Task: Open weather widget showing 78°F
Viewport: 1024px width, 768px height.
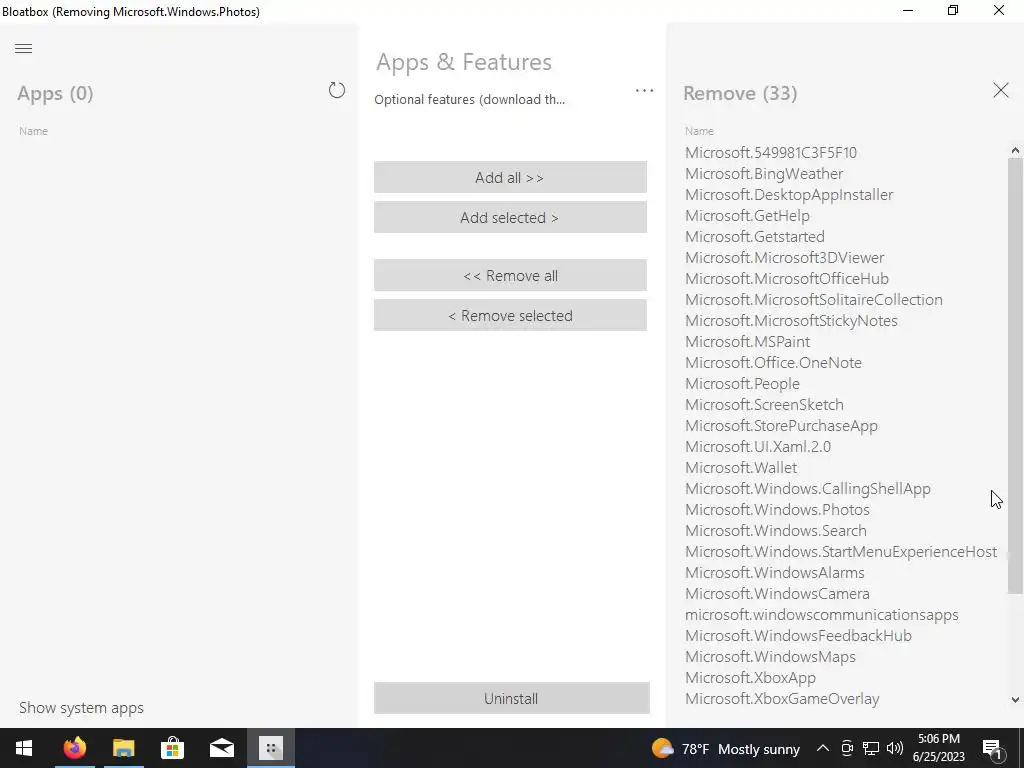Action: [x=726, y=749]
